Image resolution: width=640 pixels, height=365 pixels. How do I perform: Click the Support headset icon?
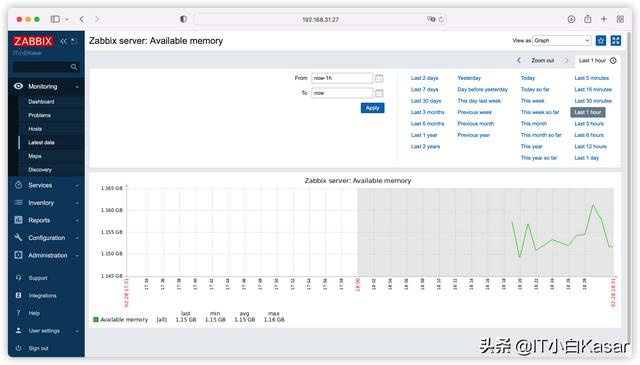[18, 278]
